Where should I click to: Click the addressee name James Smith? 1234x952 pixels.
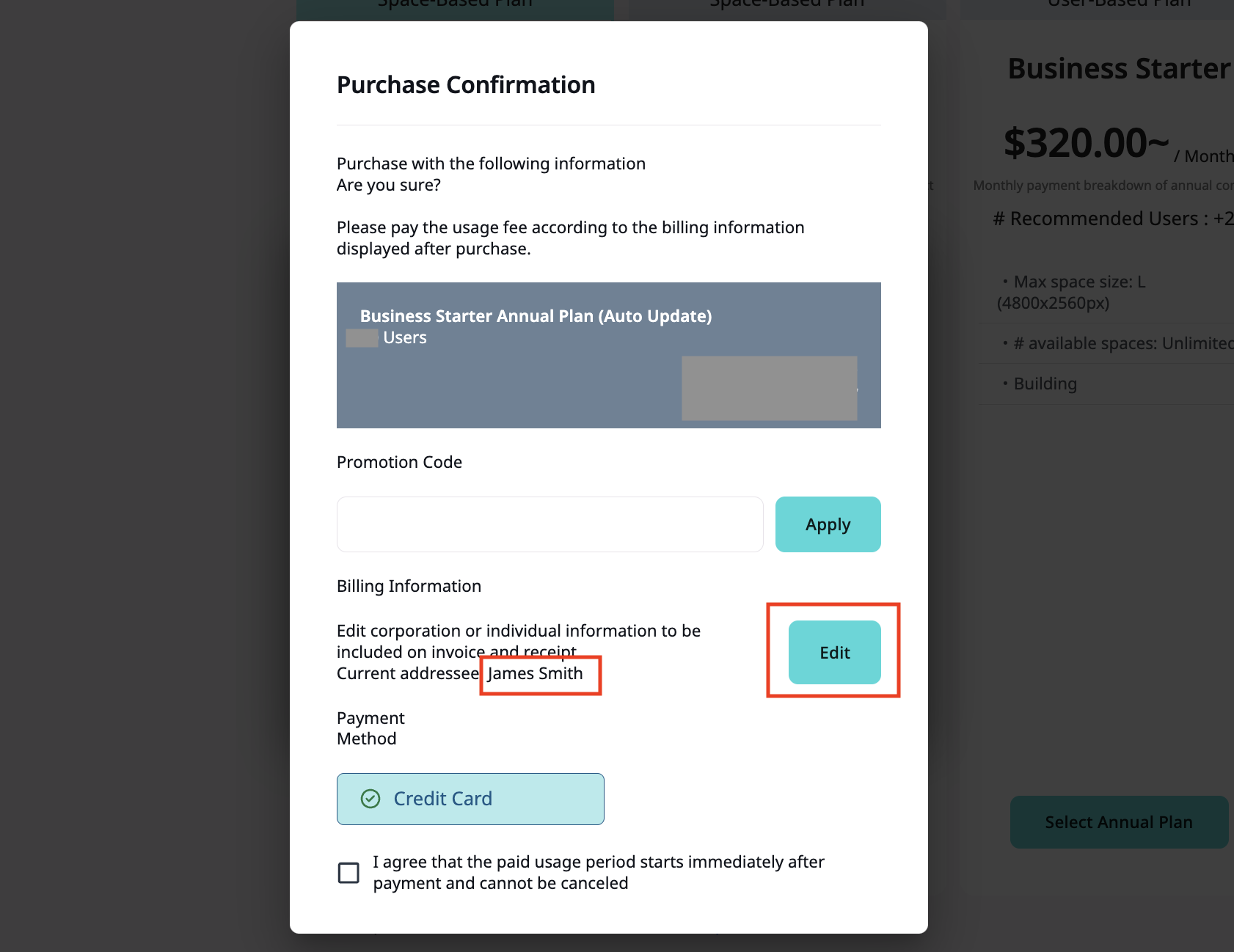[536, 673]
